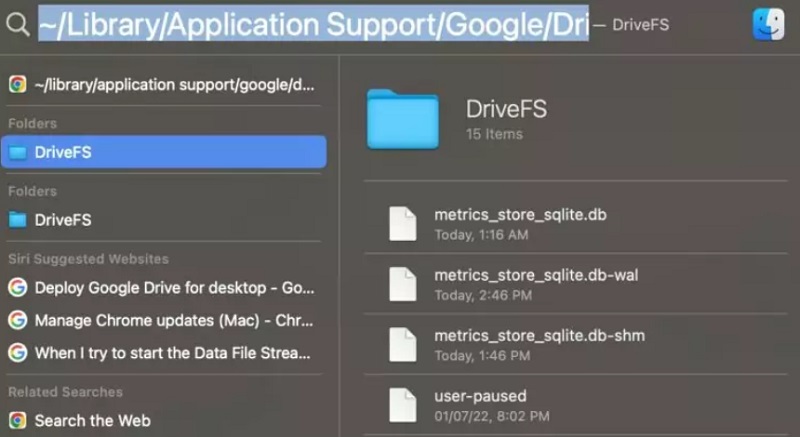Screen dimensions: 800x437
Task: Select metrics_store_sqlite.db-wal file
Action: (576, 284)
